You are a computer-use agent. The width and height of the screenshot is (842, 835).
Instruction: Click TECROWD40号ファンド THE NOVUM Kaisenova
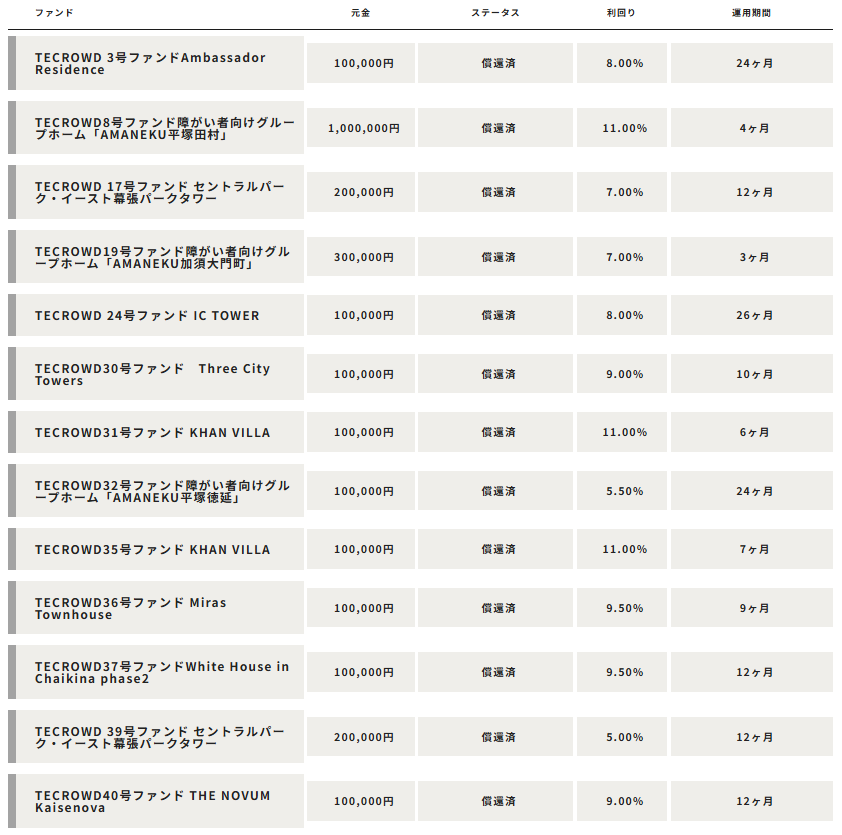(153, 801)
